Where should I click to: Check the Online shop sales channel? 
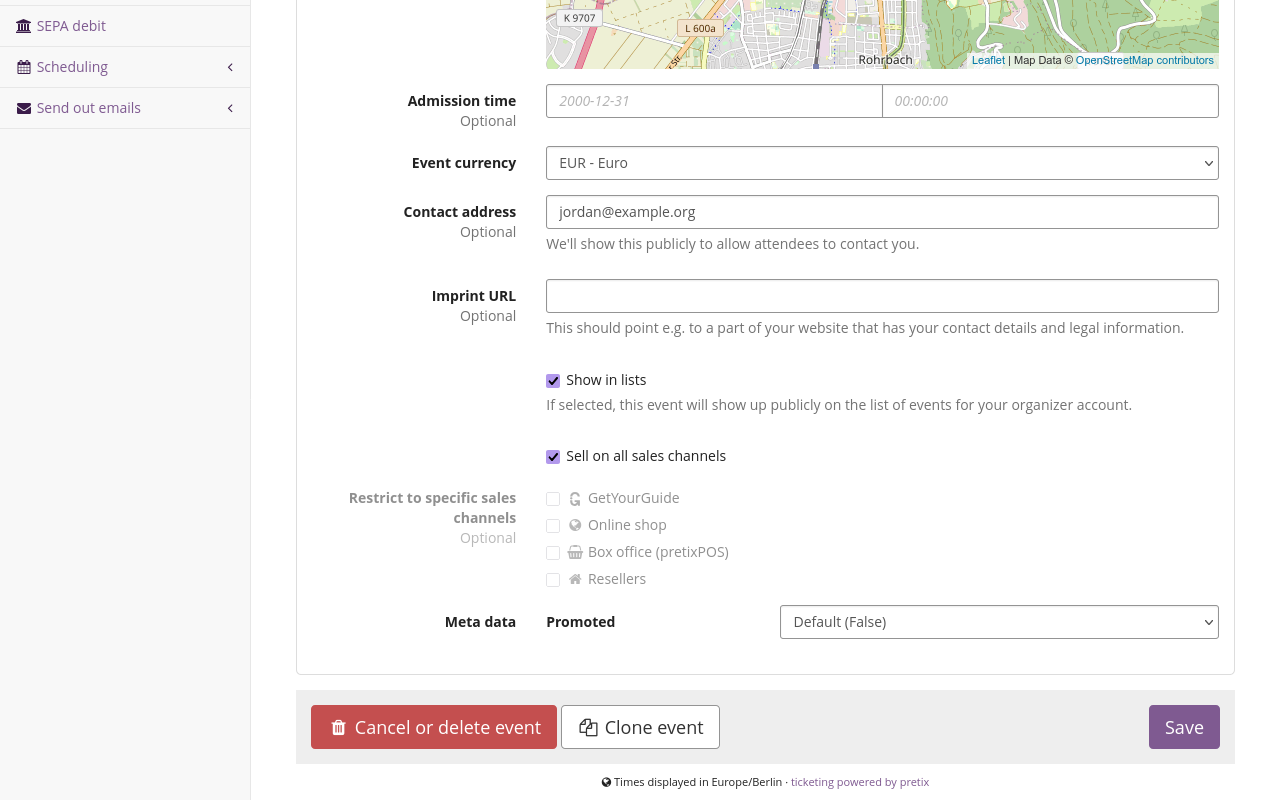[552, 525]
